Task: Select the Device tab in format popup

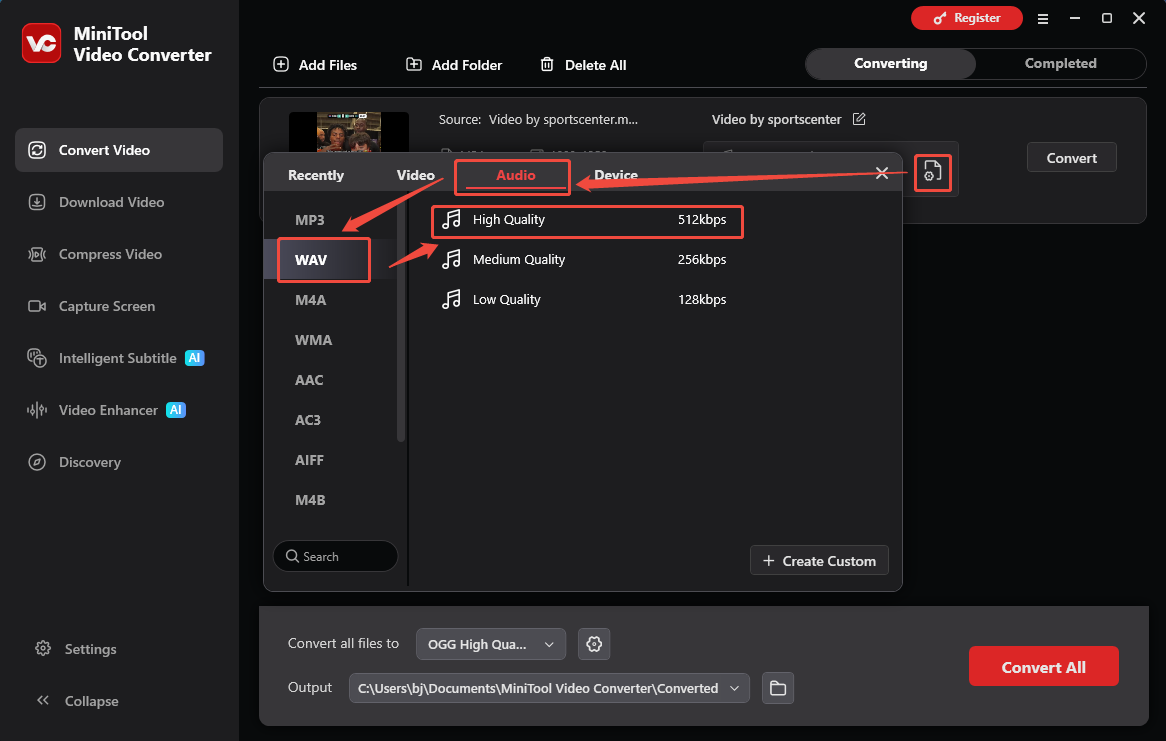Action: click(616, 176)
